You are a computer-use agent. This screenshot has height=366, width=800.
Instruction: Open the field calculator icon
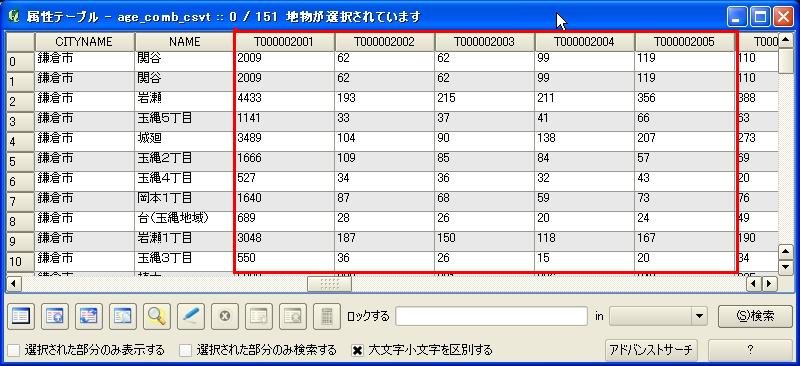pos(327,316)
